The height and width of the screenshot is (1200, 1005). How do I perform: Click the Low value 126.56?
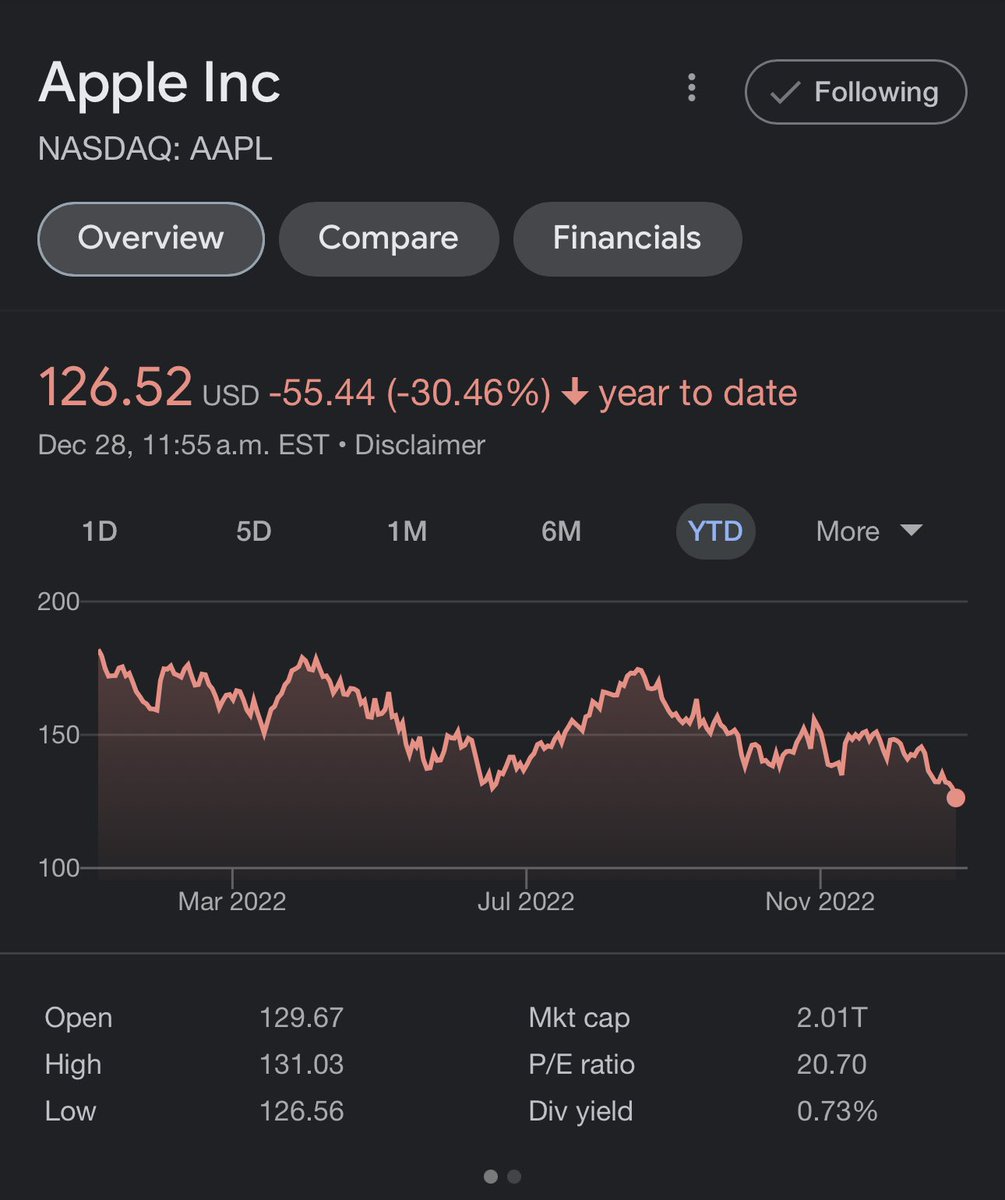pyautogui.click(x=301, y=1111)
